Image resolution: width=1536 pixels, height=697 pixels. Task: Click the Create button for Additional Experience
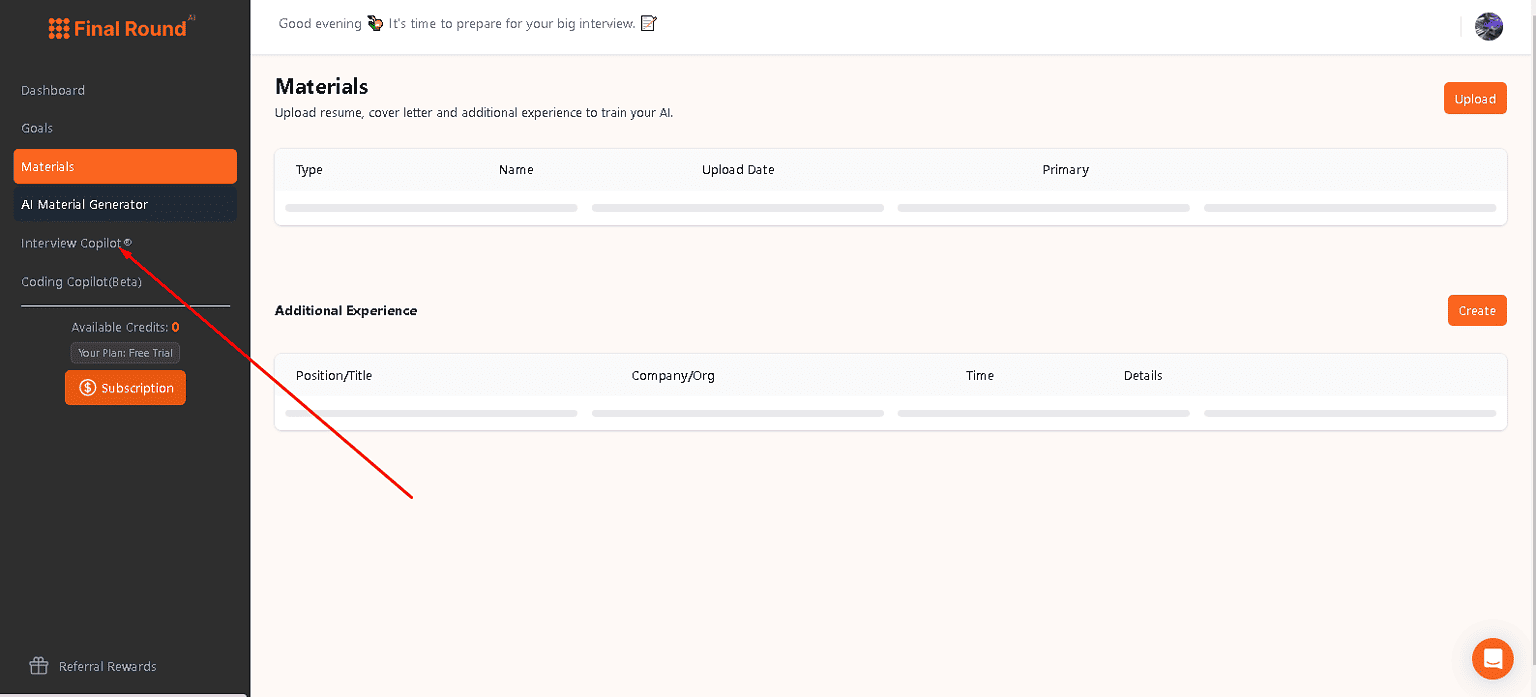click(1477, 310)
